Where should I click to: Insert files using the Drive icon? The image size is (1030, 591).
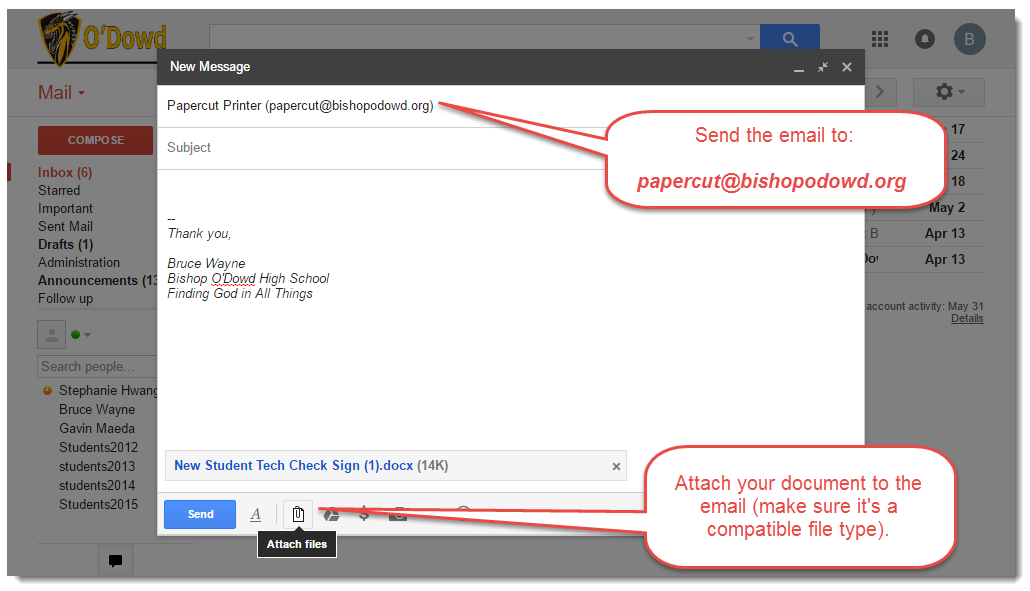coord(331,514)
